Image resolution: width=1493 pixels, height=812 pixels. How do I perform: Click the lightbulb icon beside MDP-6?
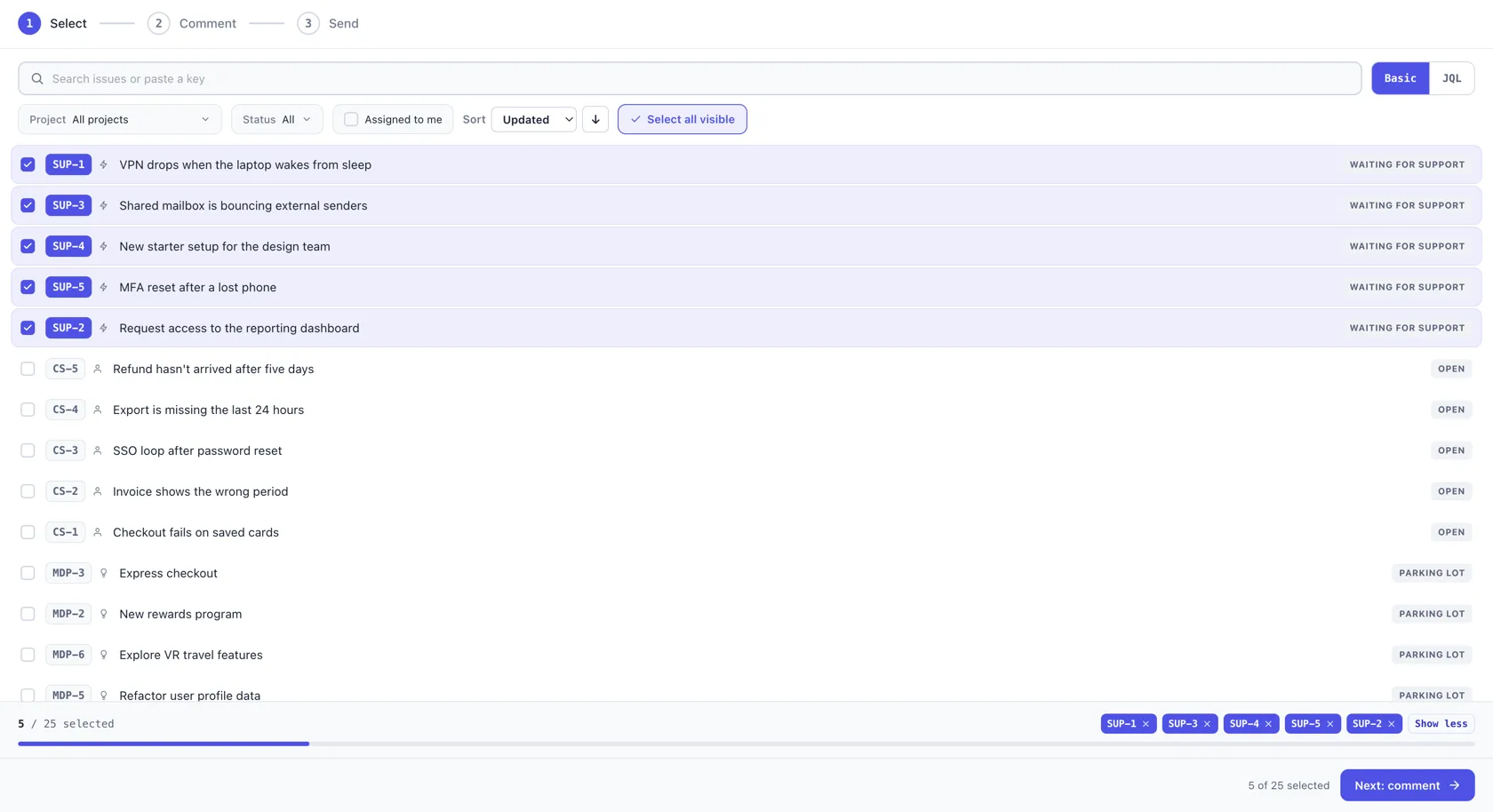[104, 655]
